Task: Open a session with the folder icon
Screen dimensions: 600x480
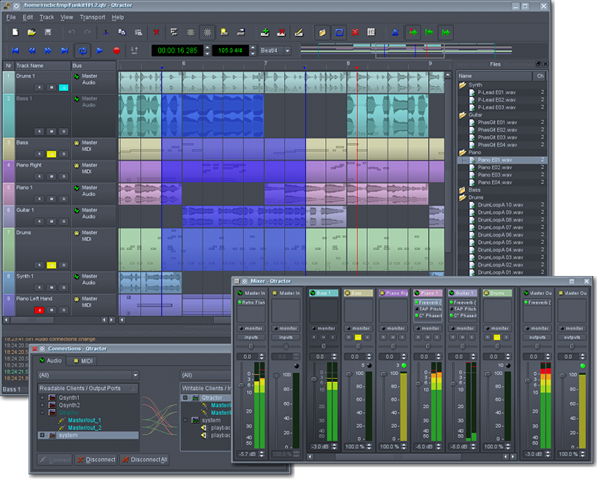Action: [x=31, y=33]
